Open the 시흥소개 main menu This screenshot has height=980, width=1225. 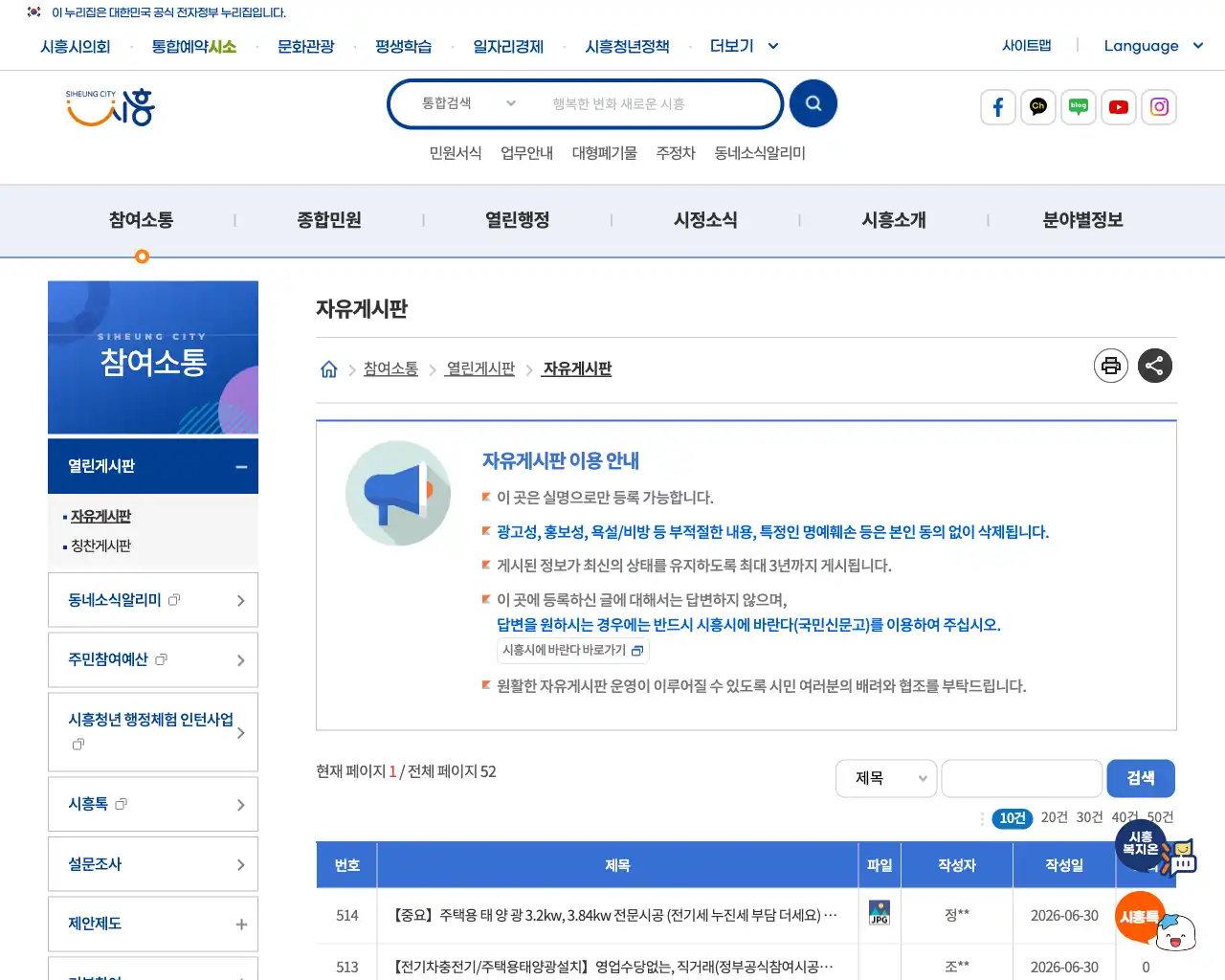coord(894,220)
